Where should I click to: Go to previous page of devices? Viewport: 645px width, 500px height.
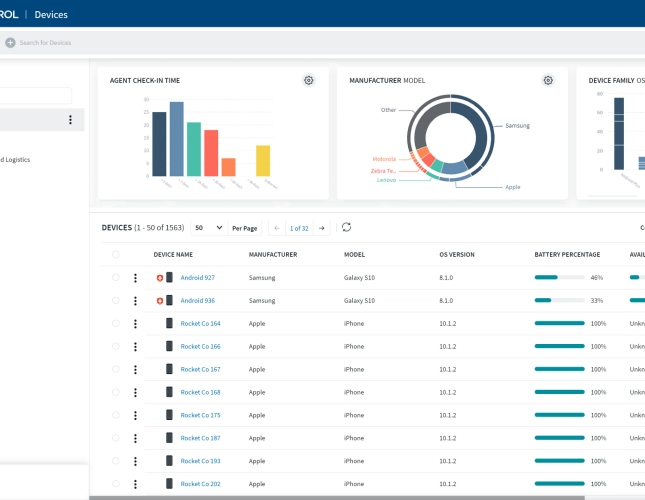coord(277,228)
